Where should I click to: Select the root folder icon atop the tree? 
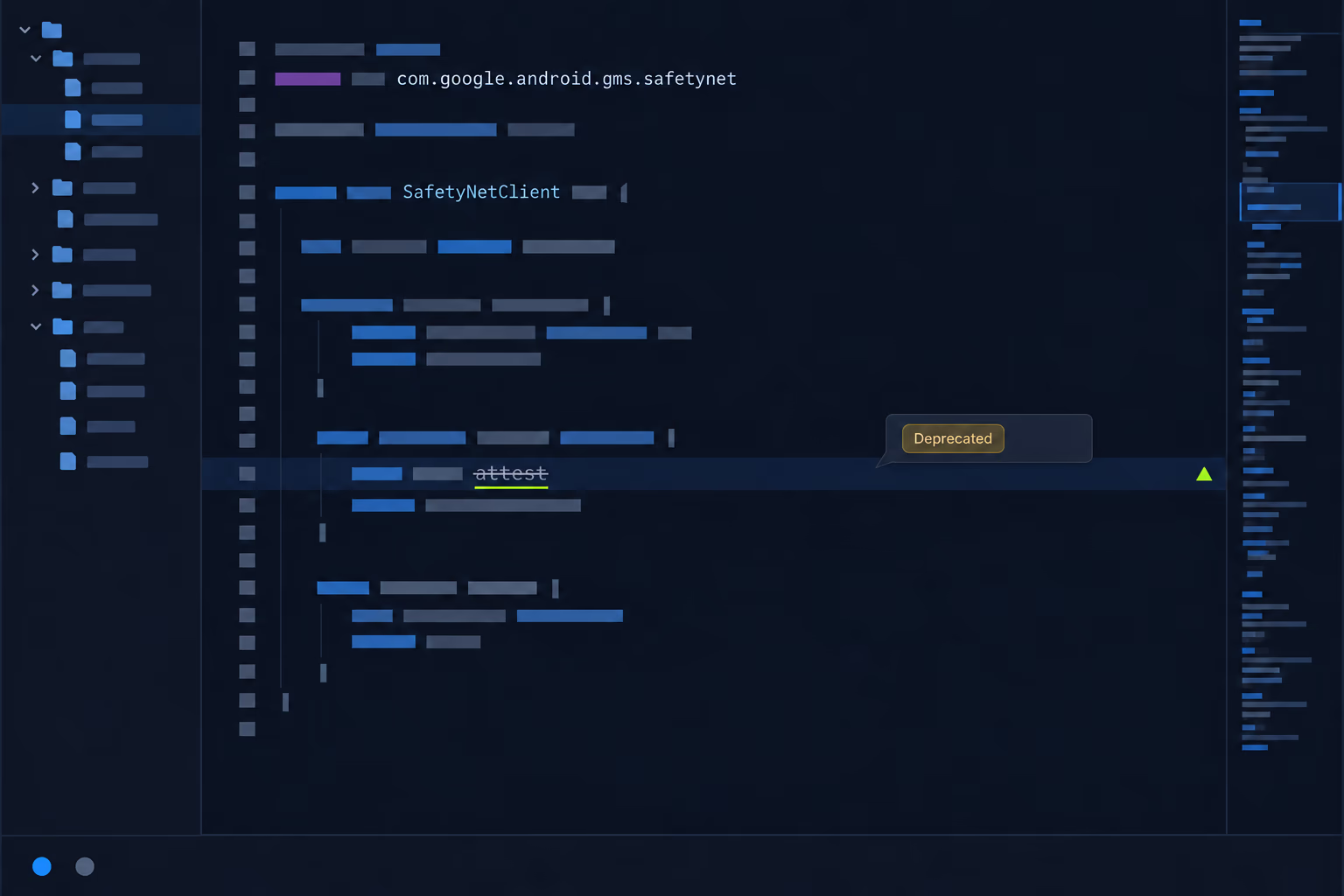tap(52, 30)
